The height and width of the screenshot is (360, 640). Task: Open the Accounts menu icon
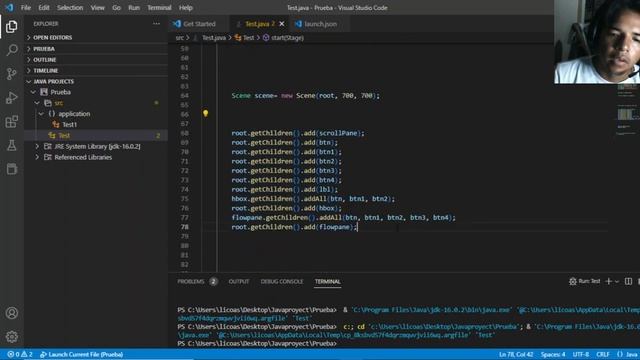pos(11,313)
